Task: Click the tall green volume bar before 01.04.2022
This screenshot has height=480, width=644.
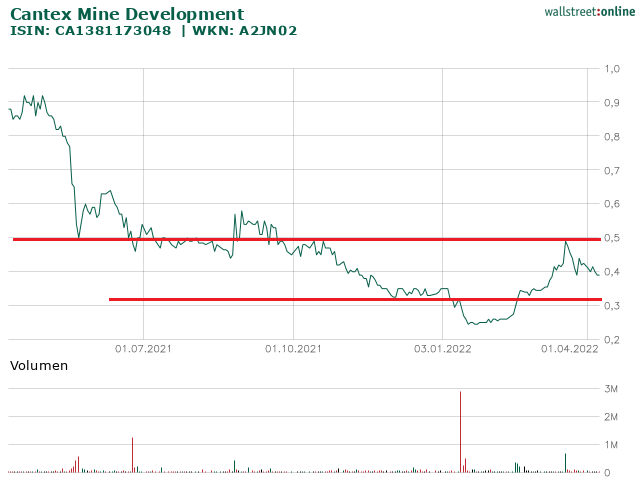Action: coord(565,463)
